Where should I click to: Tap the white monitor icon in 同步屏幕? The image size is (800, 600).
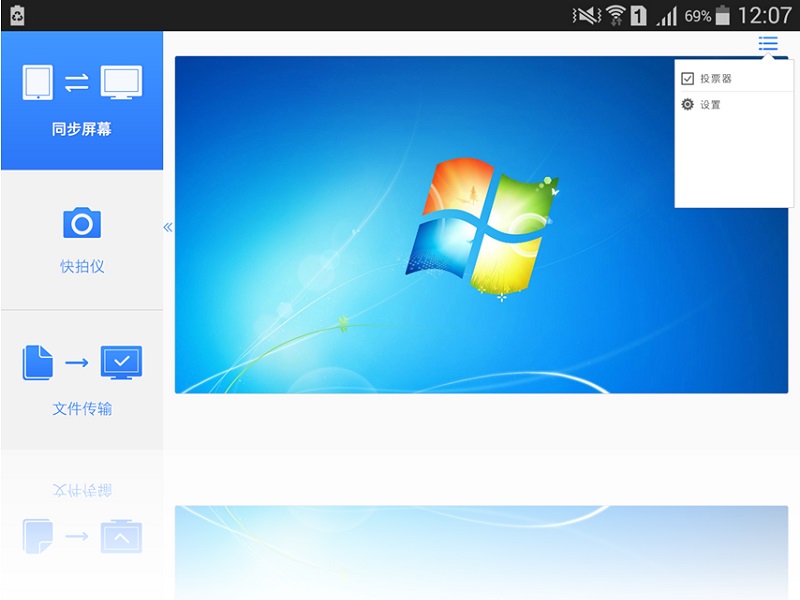click(121, 83)
